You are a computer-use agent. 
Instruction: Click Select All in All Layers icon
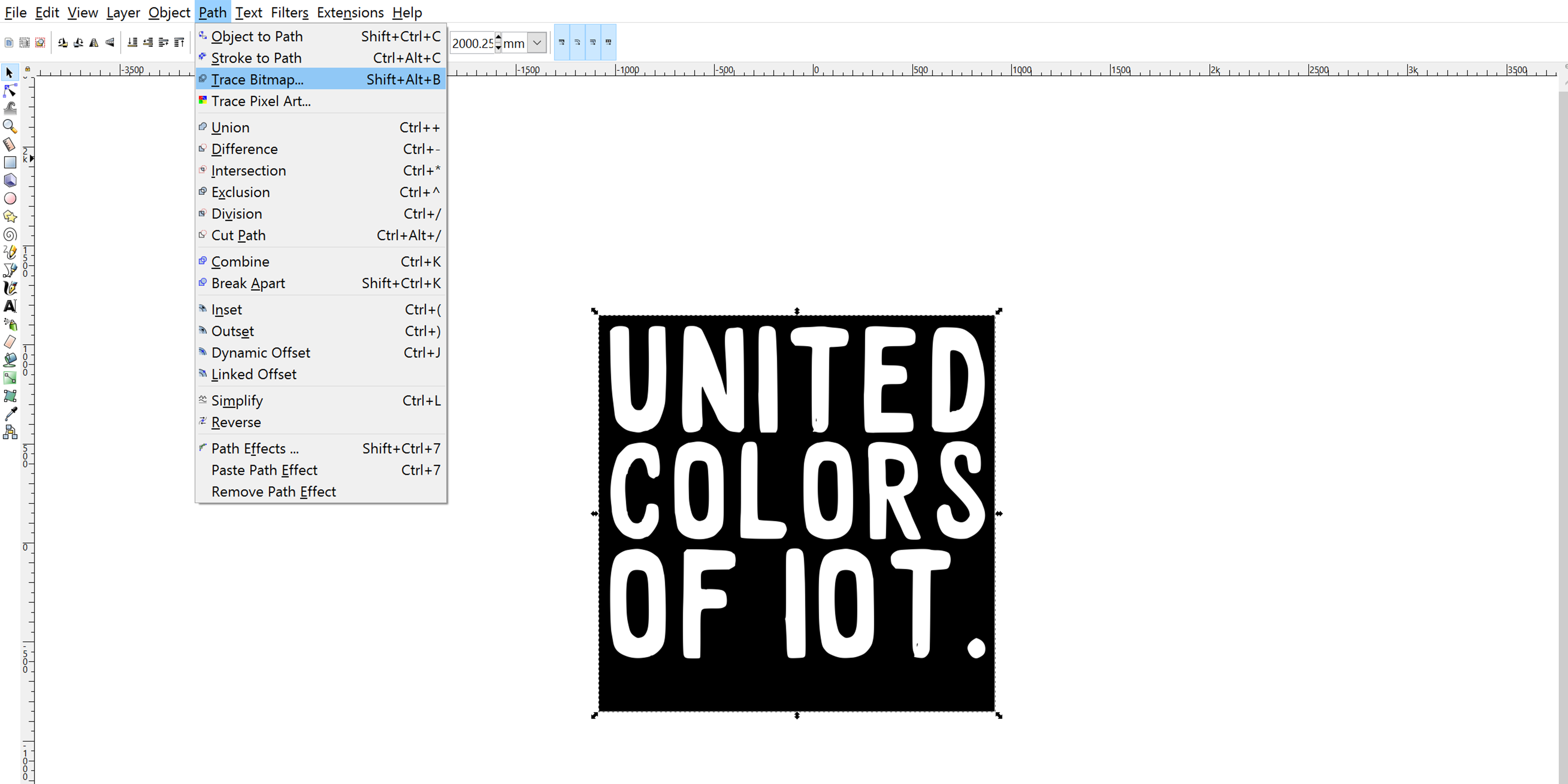(24, 42)
